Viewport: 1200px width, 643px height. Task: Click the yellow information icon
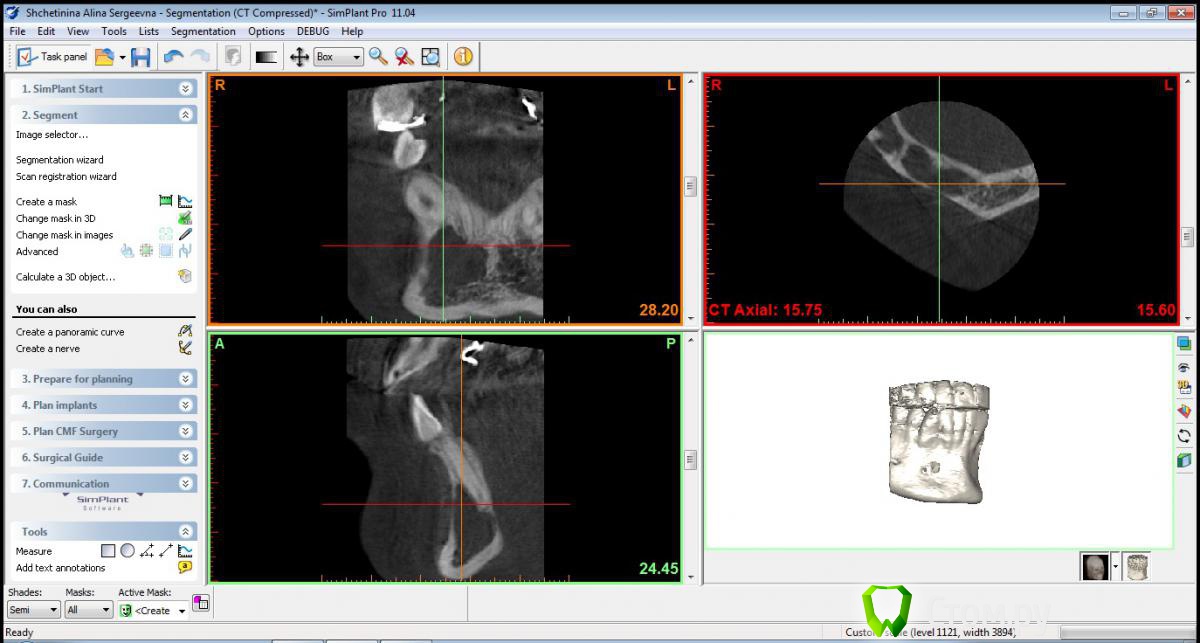tap(462, 57)
